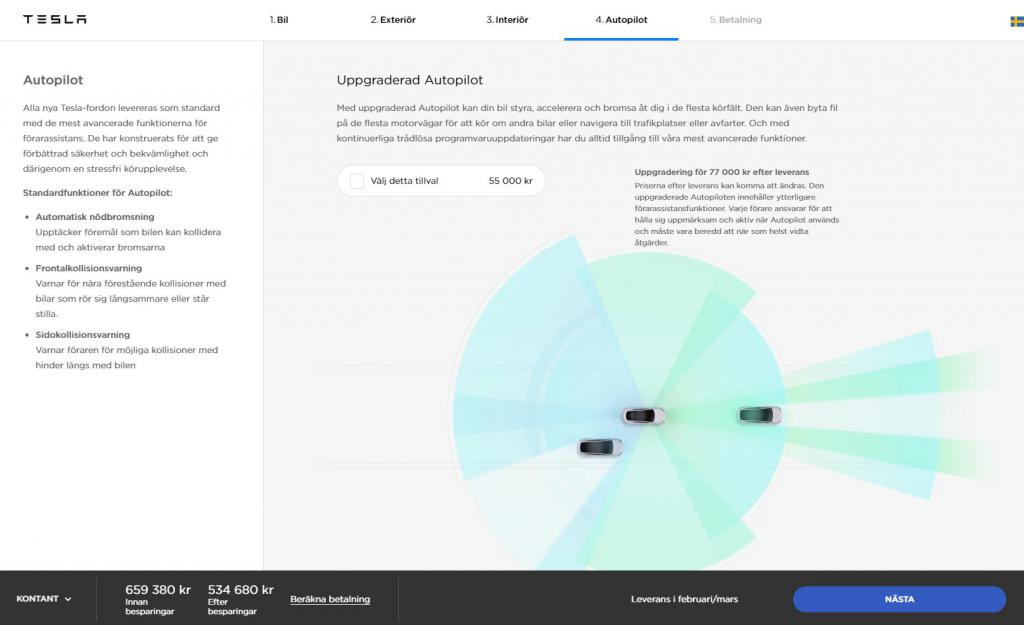Open the Swedish flag language selector
The image size is (1024, 625).
1017,21
